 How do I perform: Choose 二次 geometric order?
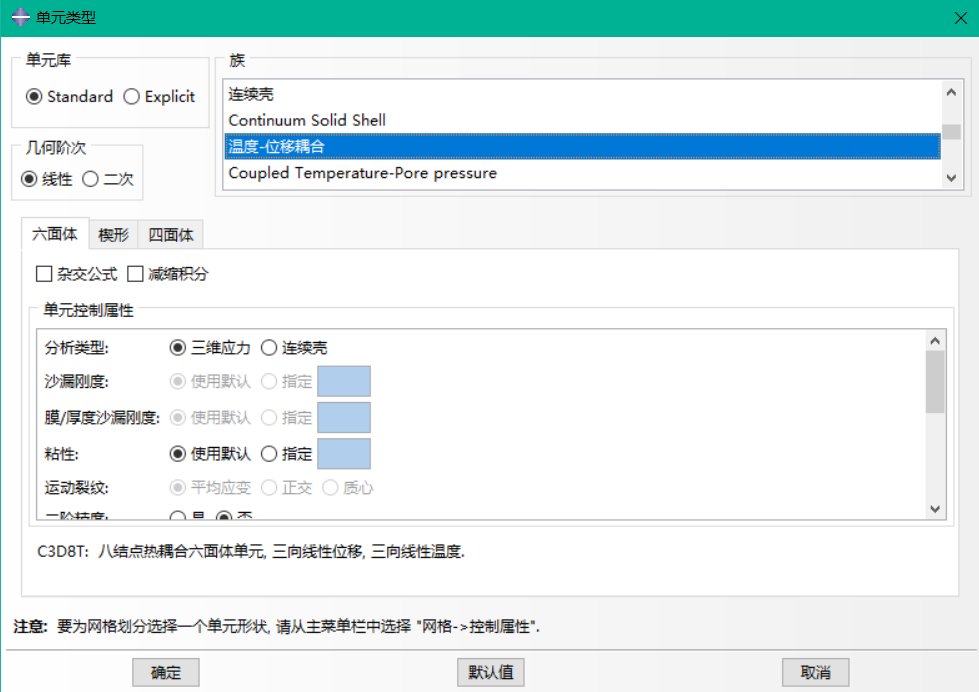90,180
